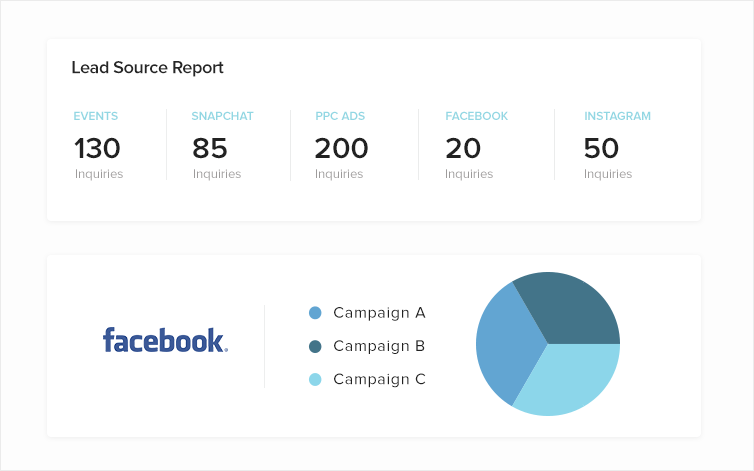The width and height of the screenshot is (754, 471).
Task: Open the PPC ADS lead source
Action: [340, 116]
